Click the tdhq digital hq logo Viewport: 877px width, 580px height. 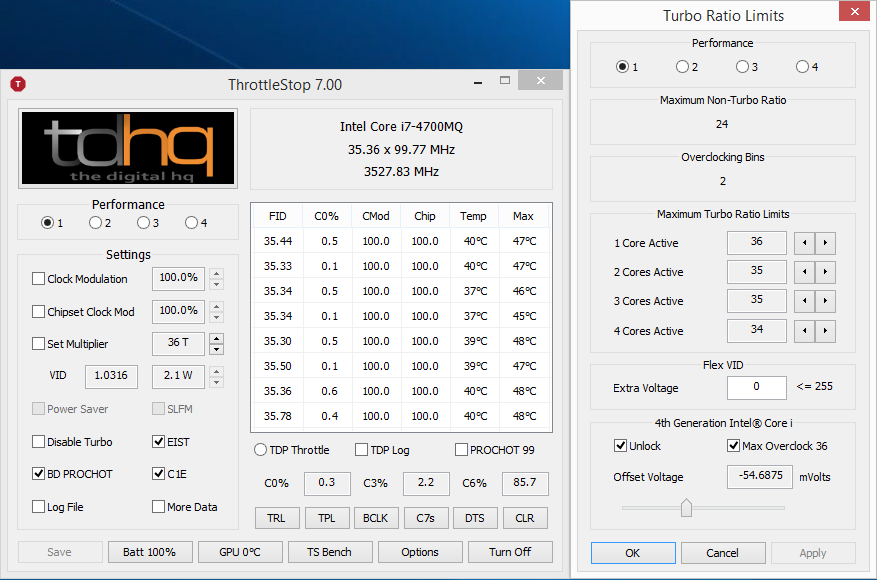128,148
